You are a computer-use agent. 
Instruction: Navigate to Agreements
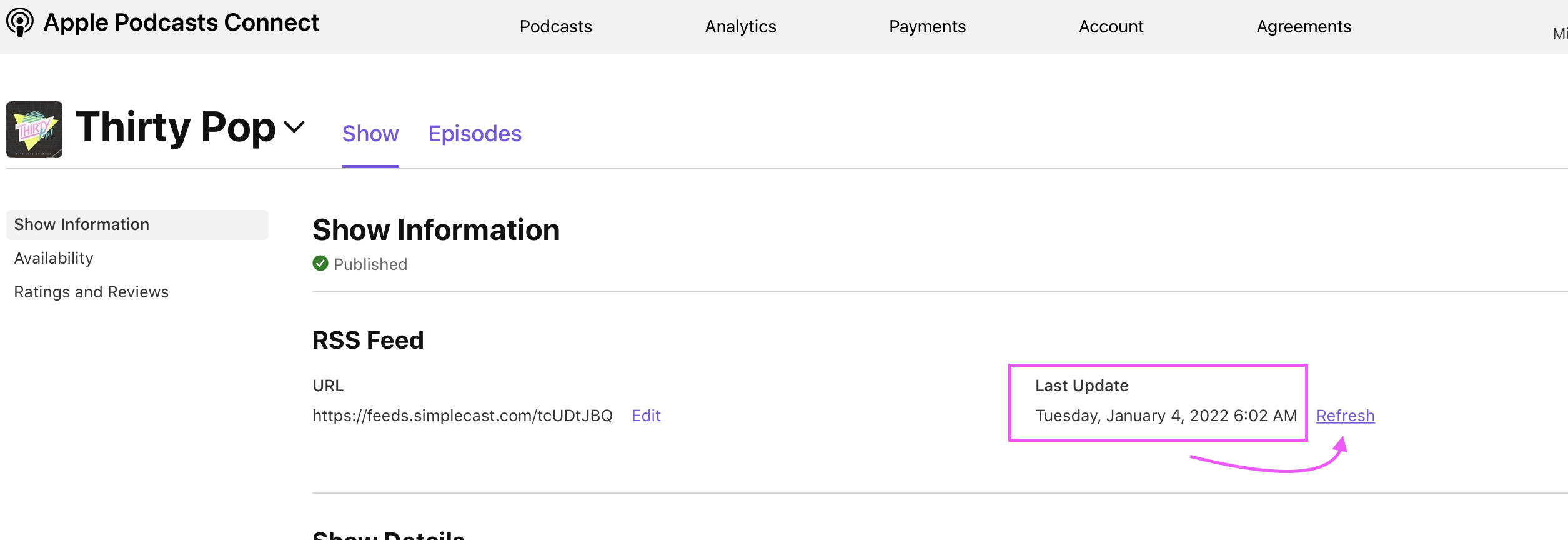pos(1304,26)
